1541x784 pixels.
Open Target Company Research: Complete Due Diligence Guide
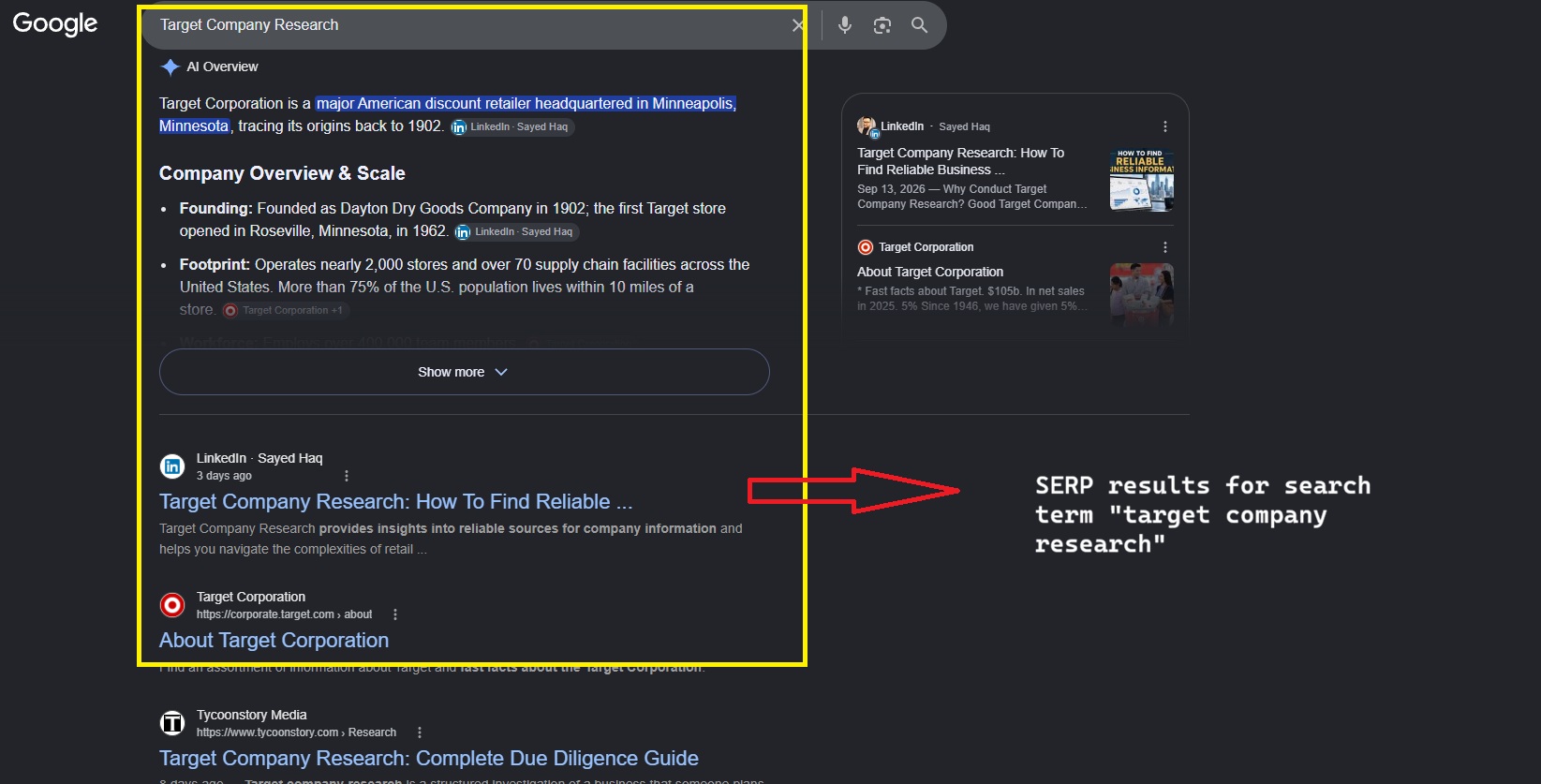click(429, 758)
